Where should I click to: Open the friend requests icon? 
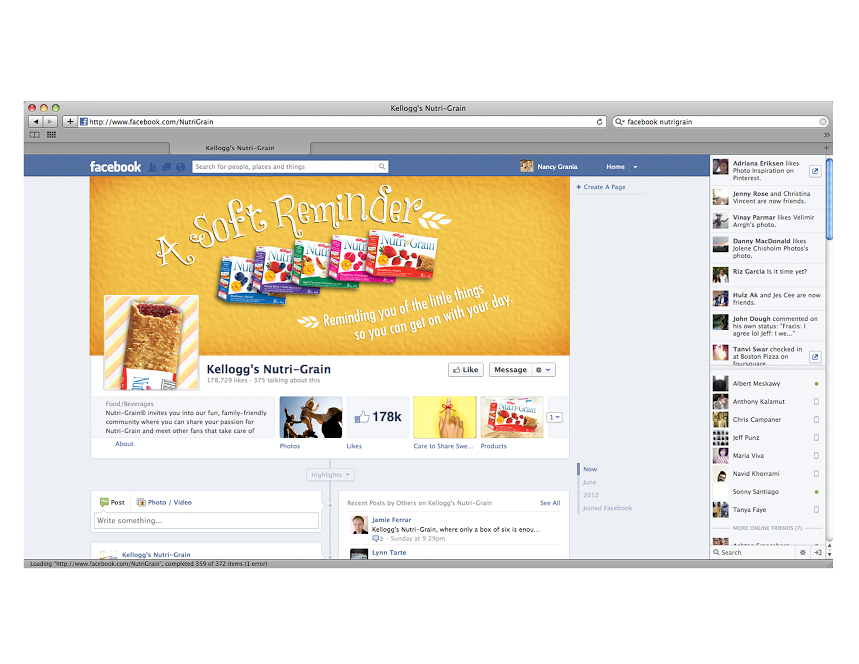152,167
